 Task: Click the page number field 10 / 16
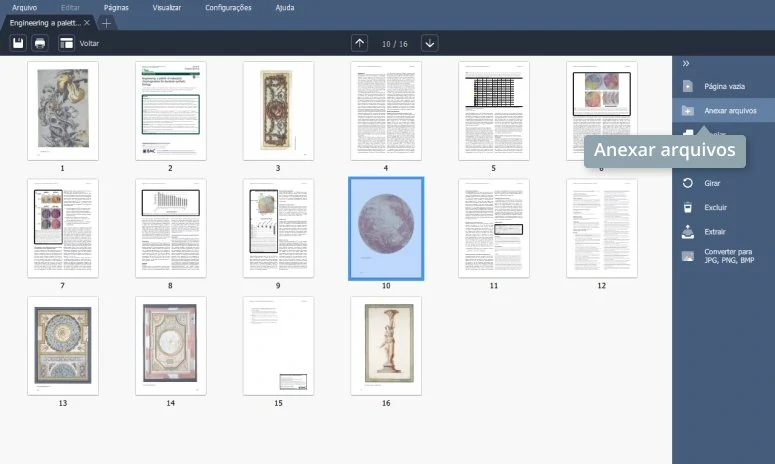395,43
